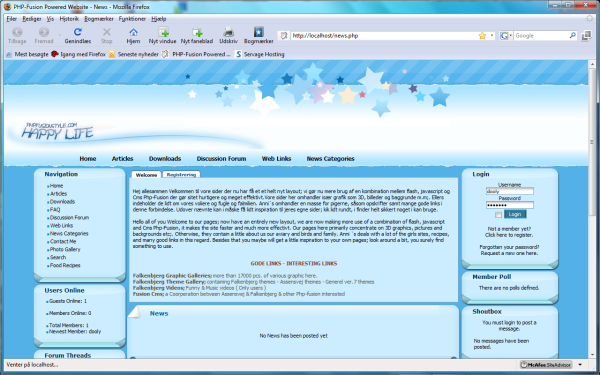Click the Login button
This screenshot has width=600, height=375.
point(515,214)
